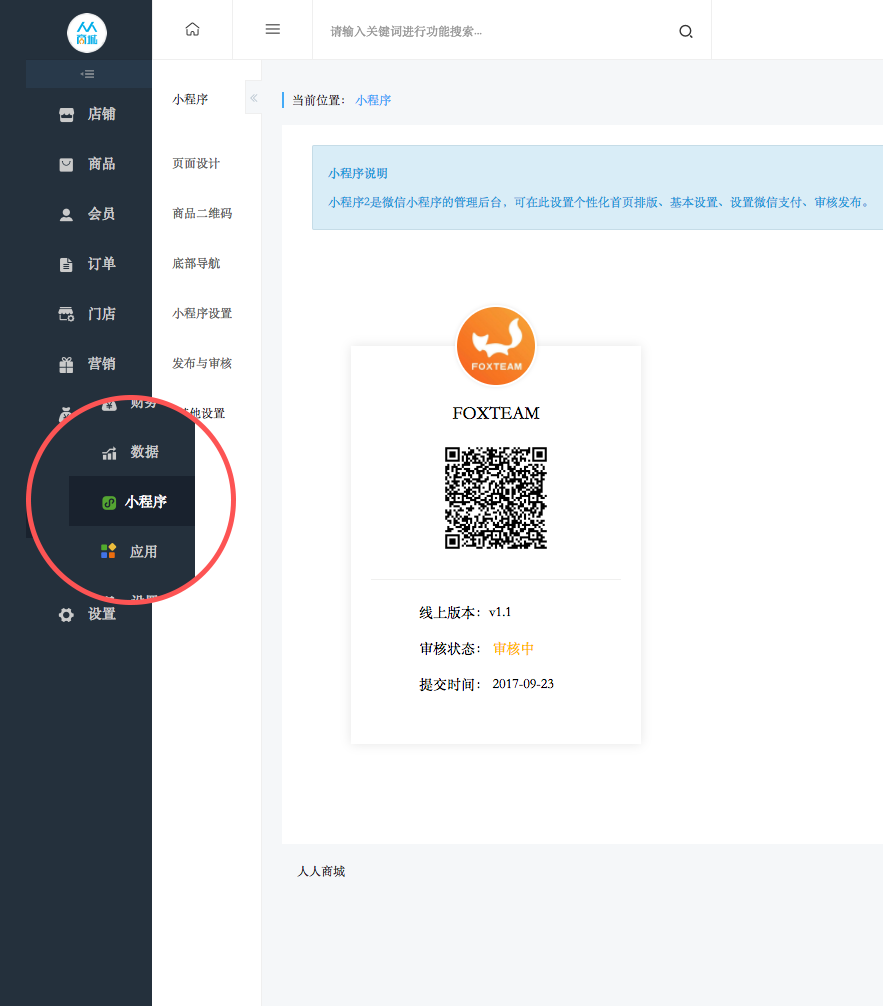Click the 小程序说明 notice heading
This screenshot has height=1006, width=883.
(358, 174)
